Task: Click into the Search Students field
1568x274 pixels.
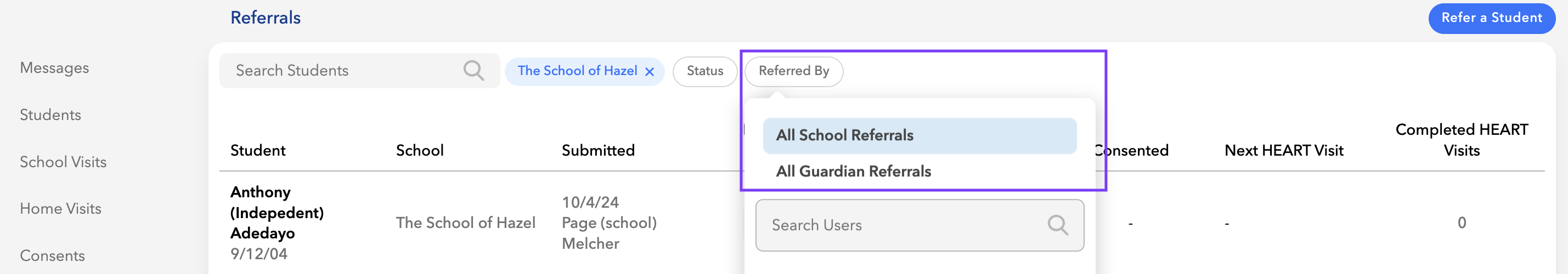Action: click(x=341, y=71)
